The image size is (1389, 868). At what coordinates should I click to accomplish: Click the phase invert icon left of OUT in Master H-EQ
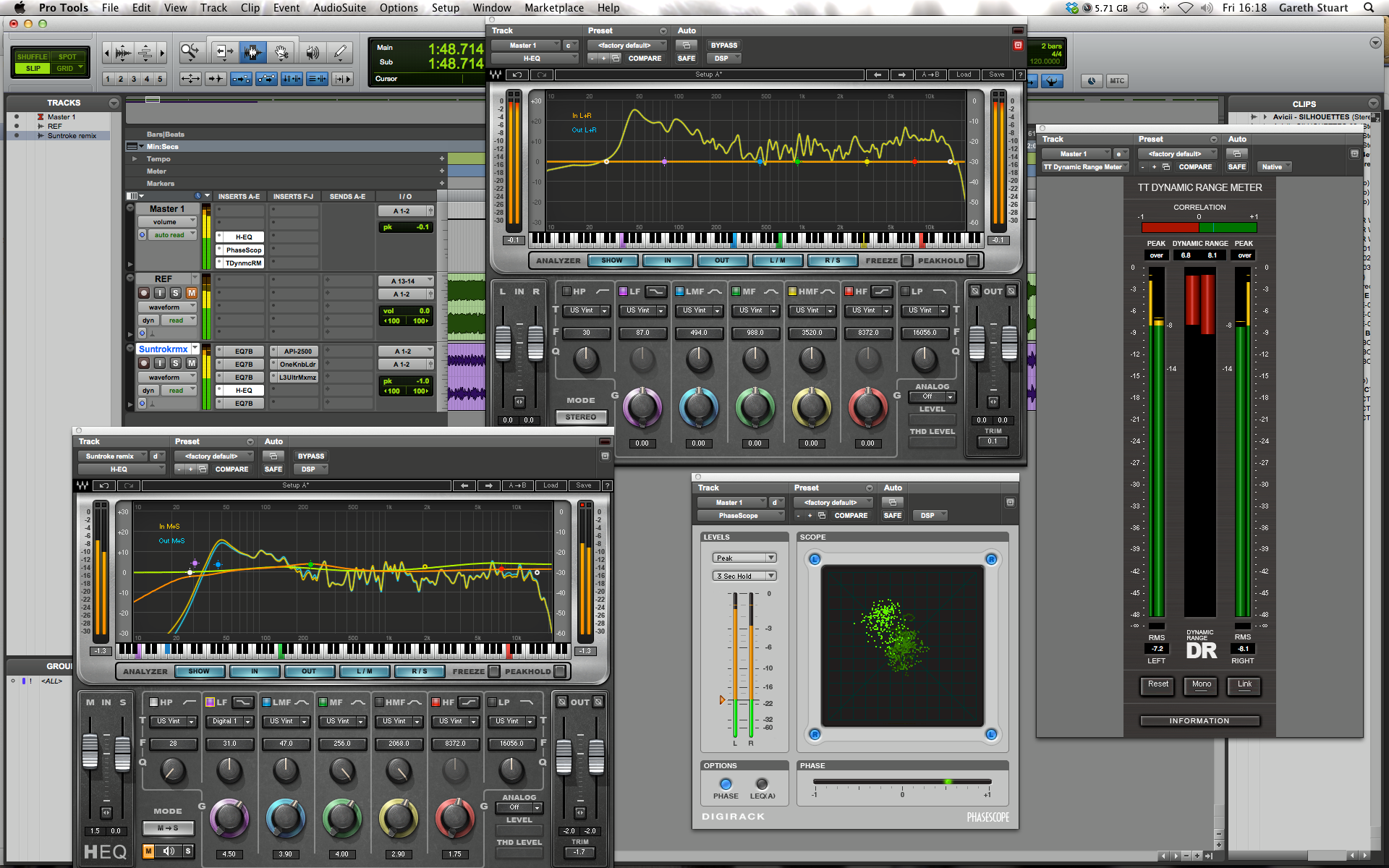point(975,291)
